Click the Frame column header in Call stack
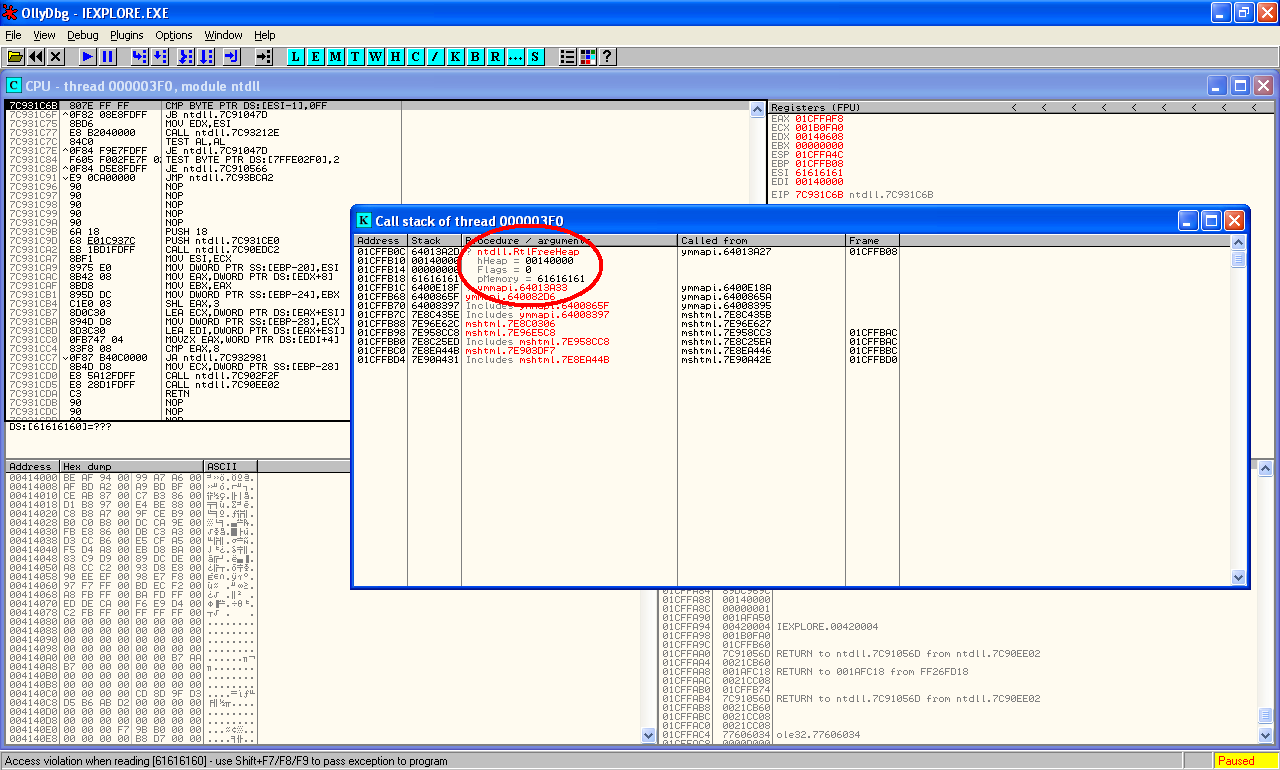The width and height of the screenshot is (1280, 770). (874, 240)
